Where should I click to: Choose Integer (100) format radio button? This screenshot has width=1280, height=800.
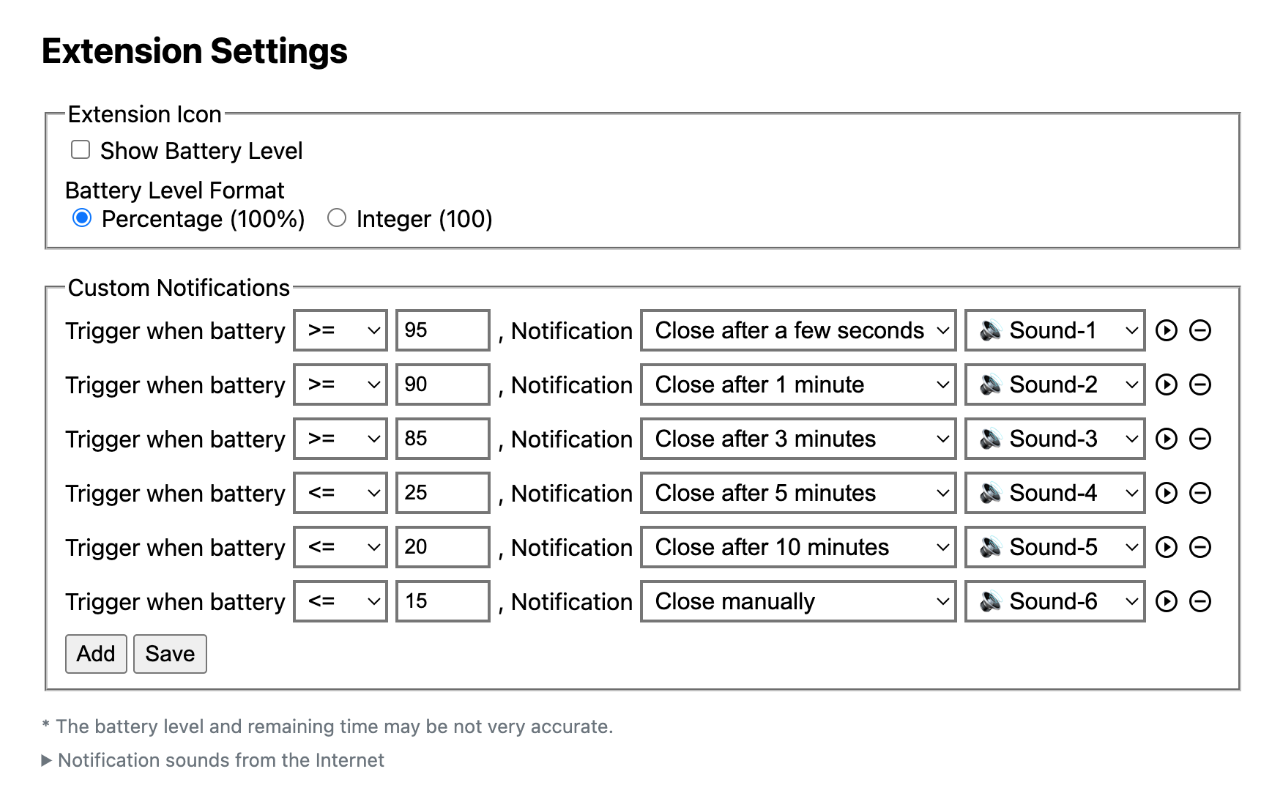pos(337,218)
